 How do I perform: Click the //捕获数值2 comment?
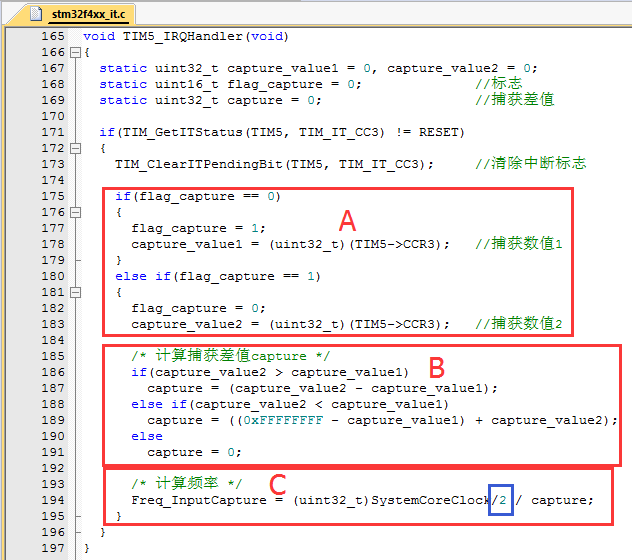[519, 323]
